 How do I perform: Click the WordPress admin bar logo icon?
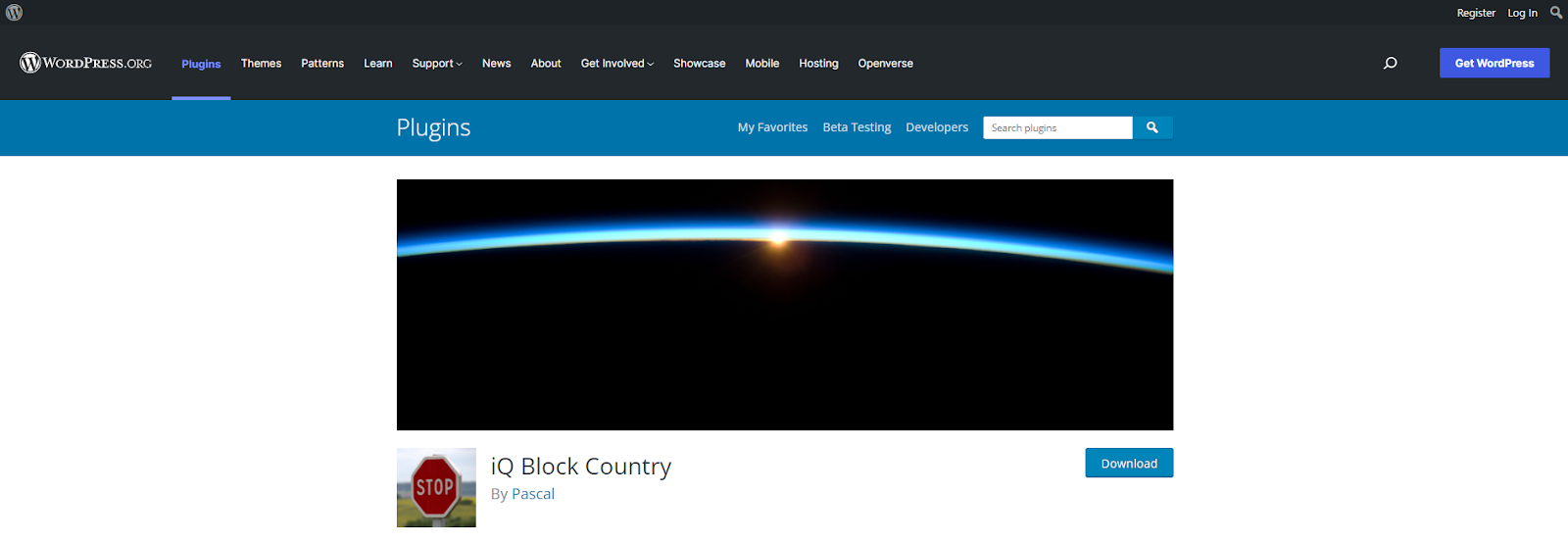click(14, 13)
